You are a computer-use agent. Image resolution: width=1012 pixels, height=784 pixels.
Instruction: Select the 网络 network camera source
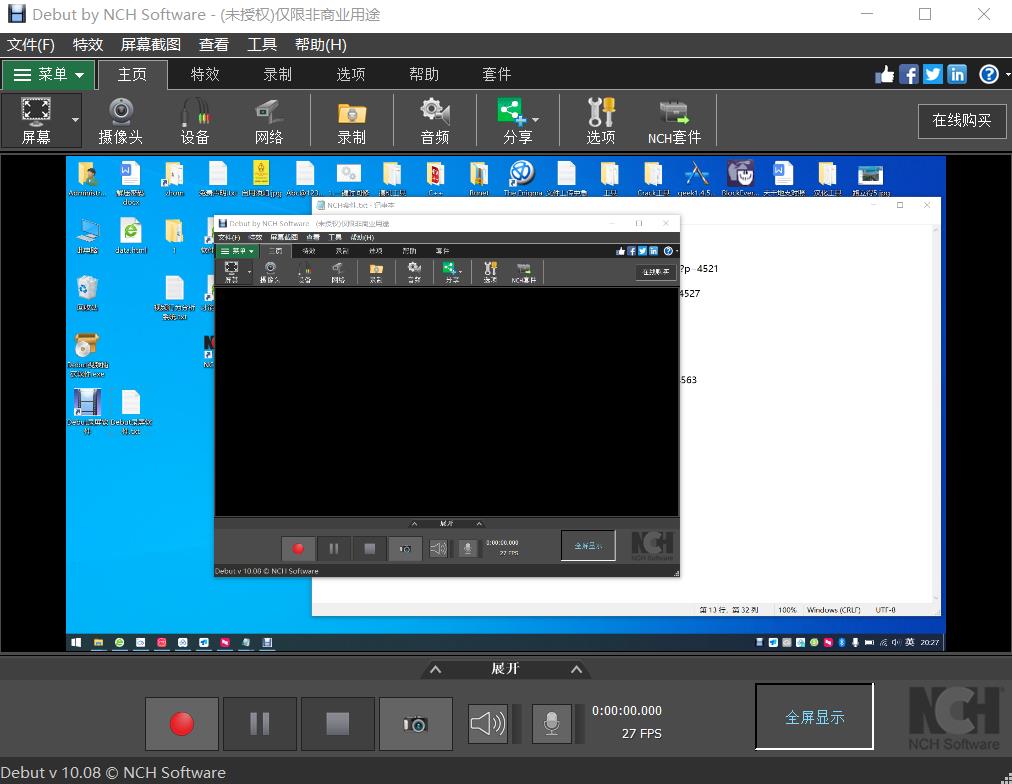click(x=269, y=121)
